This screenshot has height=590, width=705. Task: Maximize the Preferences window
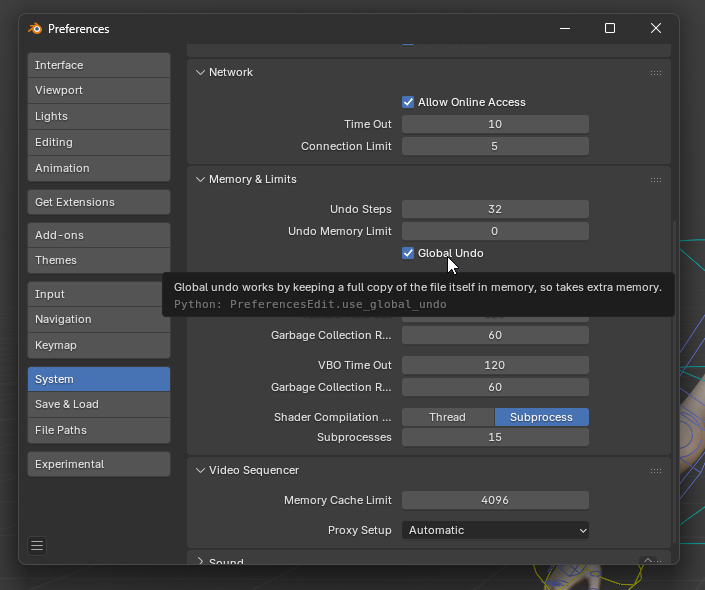pos(610,29)
